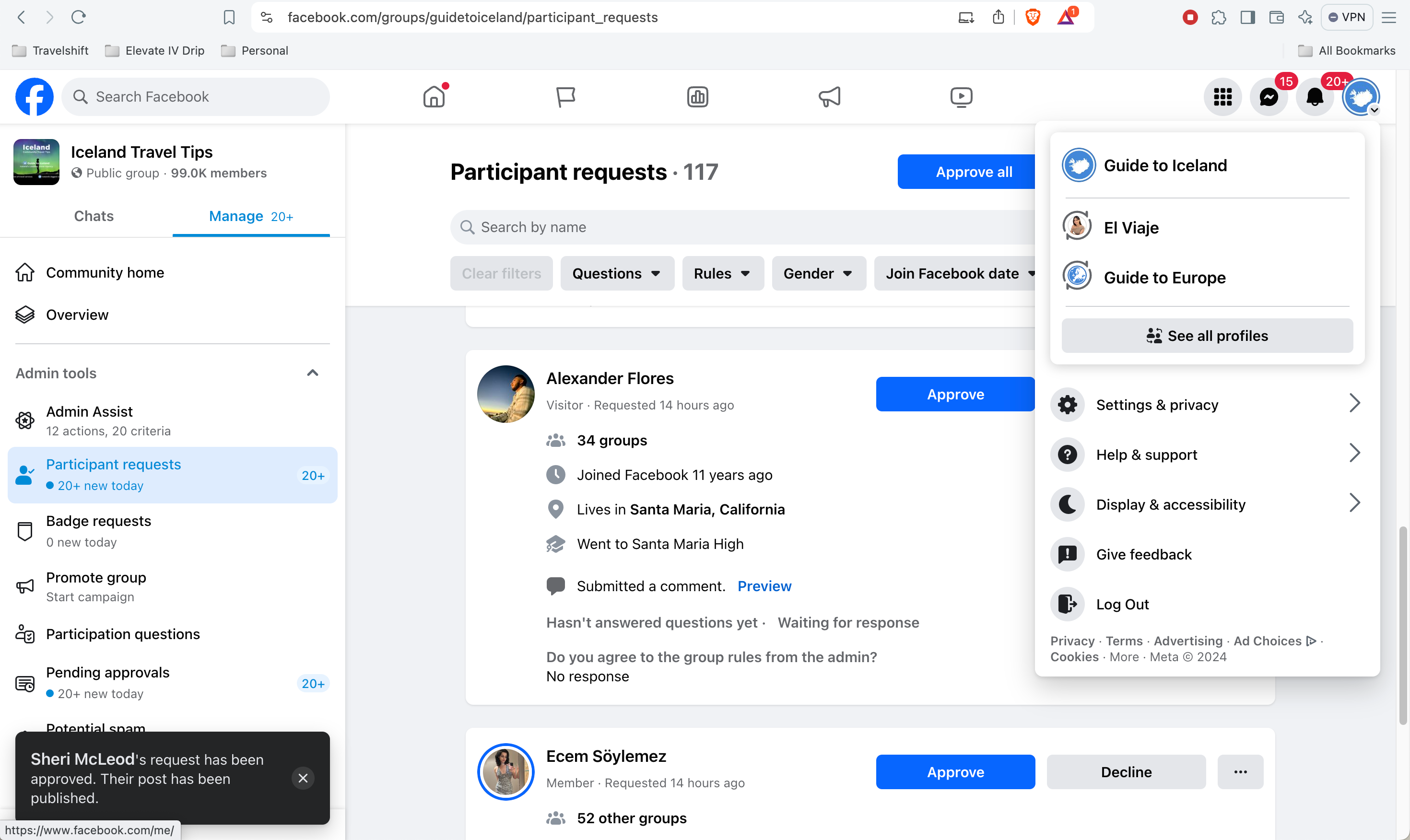Screen dimensions: 1410x840
Task: Preview Alexander Flores's submitted comment
Action: click(764, 586)
